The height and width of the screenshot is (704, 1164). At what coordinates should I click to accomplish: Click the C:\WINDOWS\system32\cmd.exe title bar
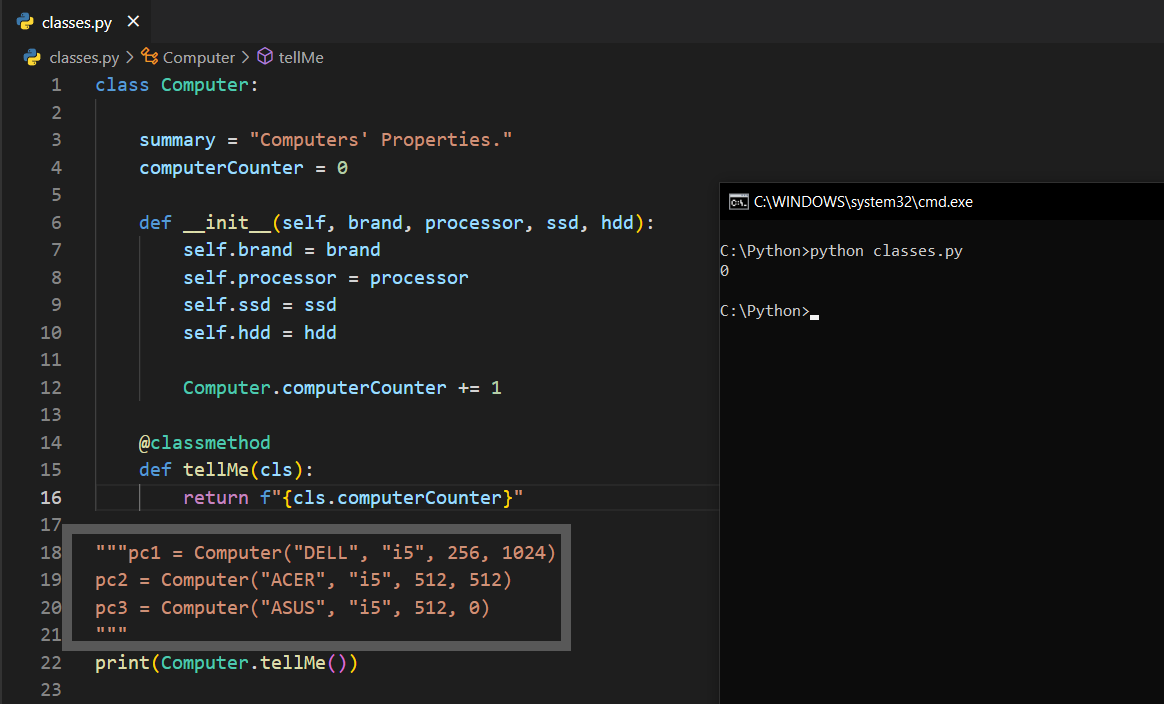pos(863,202)
